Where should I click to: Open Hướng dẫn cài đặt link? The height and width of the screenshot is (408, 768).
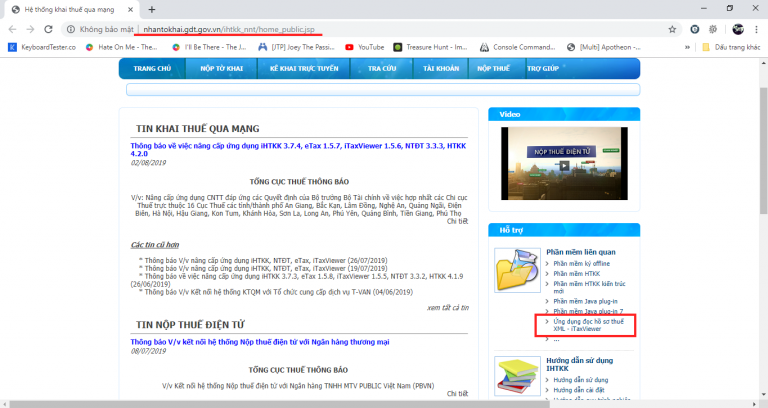click(x=579, y=390)
